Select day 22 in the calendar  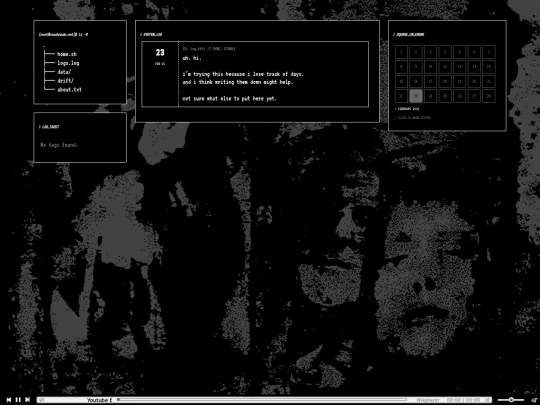pyautogui.click(x=401, y=96)
